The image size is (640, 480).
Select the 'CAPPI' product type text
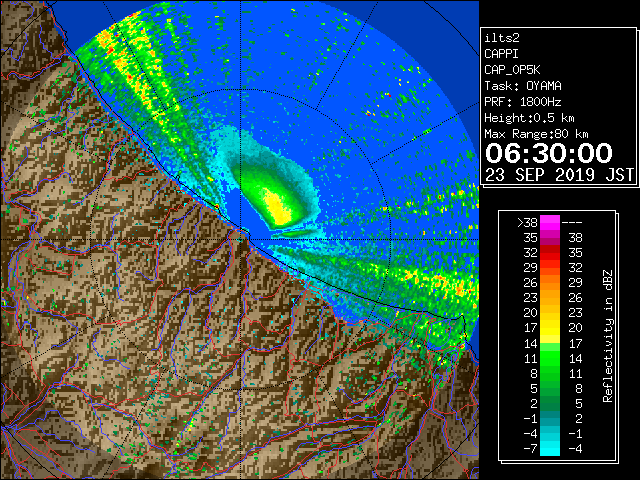(501, 54)
